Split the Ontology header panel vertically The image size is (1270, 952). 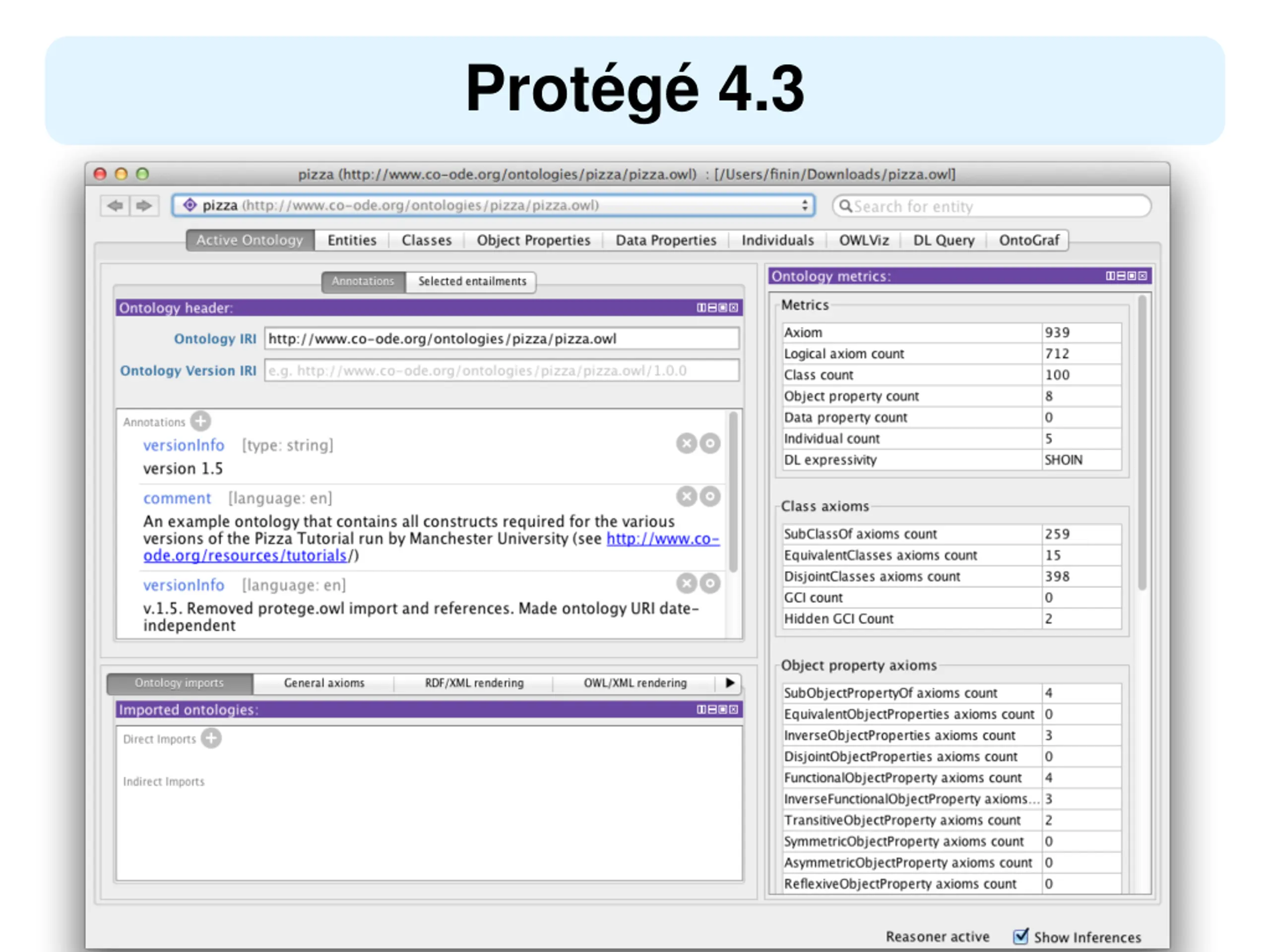point(701,307)
